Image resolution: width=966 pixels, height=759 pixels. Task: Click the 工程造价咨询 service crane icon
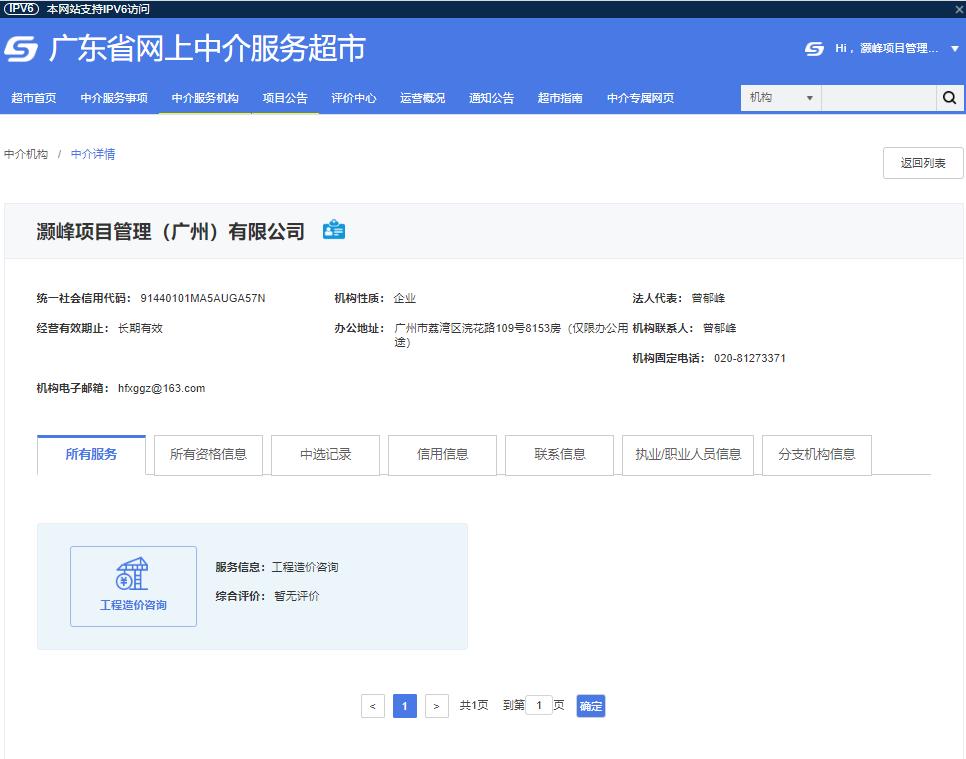(133, 575)
